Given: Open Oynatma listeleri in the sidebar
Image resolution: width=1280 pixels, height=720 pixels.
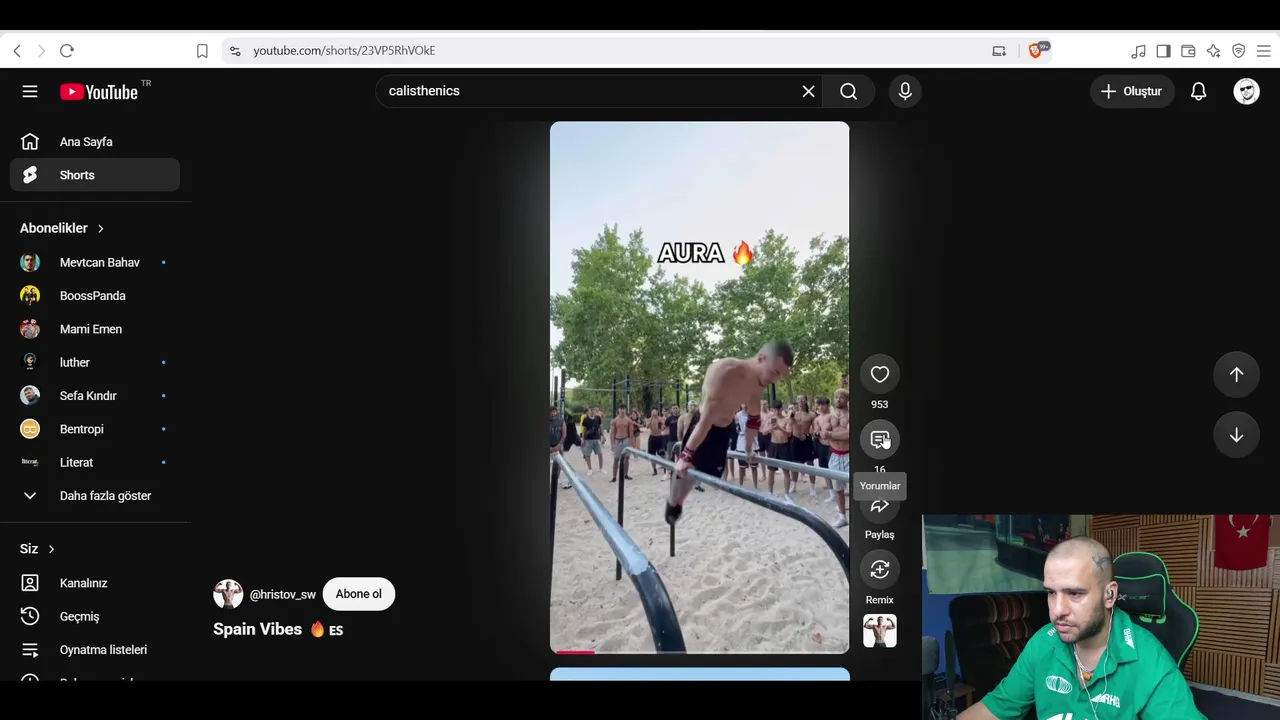Looking at the screenshot, I should coord(95,650).
